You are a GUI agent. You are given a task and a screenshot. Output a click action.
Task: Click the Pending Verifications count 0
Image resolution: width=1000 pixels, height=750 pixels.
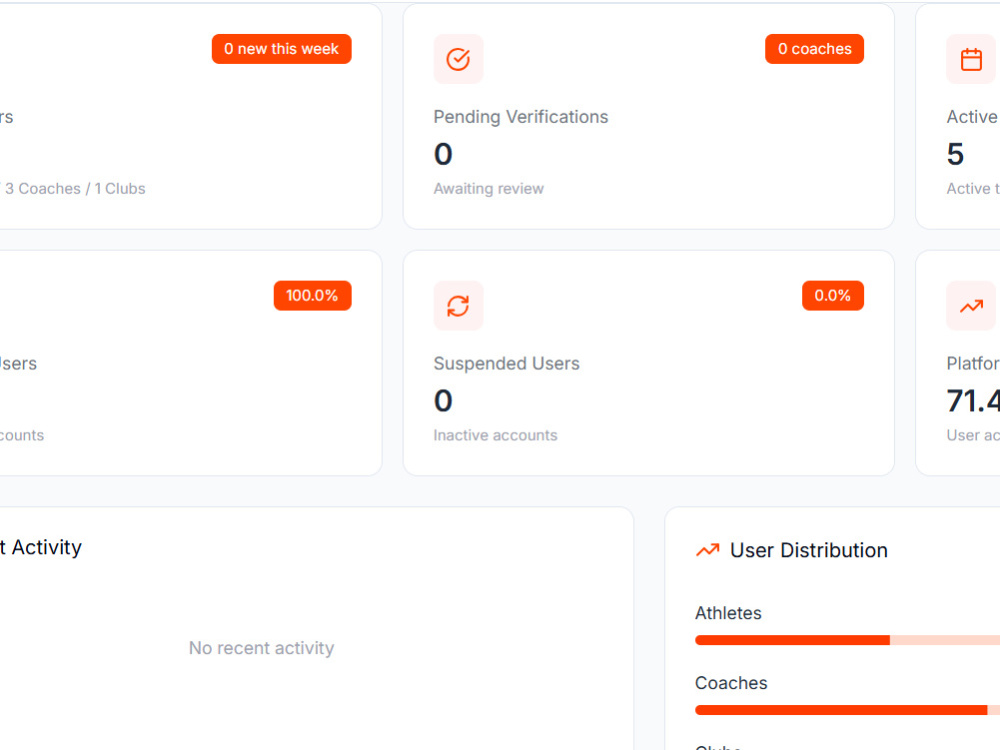point(443,154)
